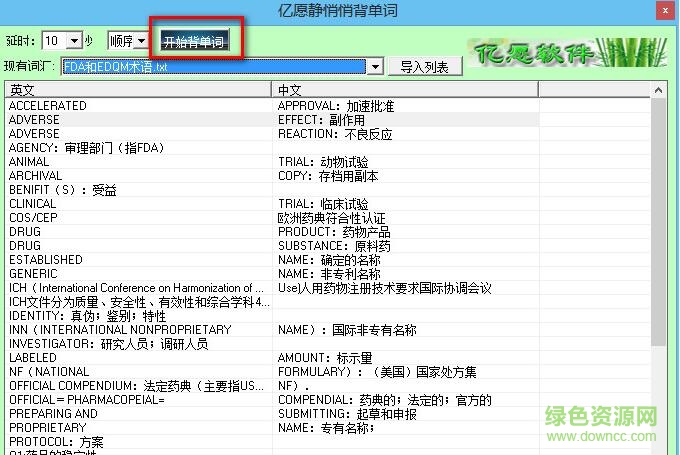The width and height of the screenshot is (680, 455).
Task: Open the delay seconds dropdown arrow
Action: (75, 41)
